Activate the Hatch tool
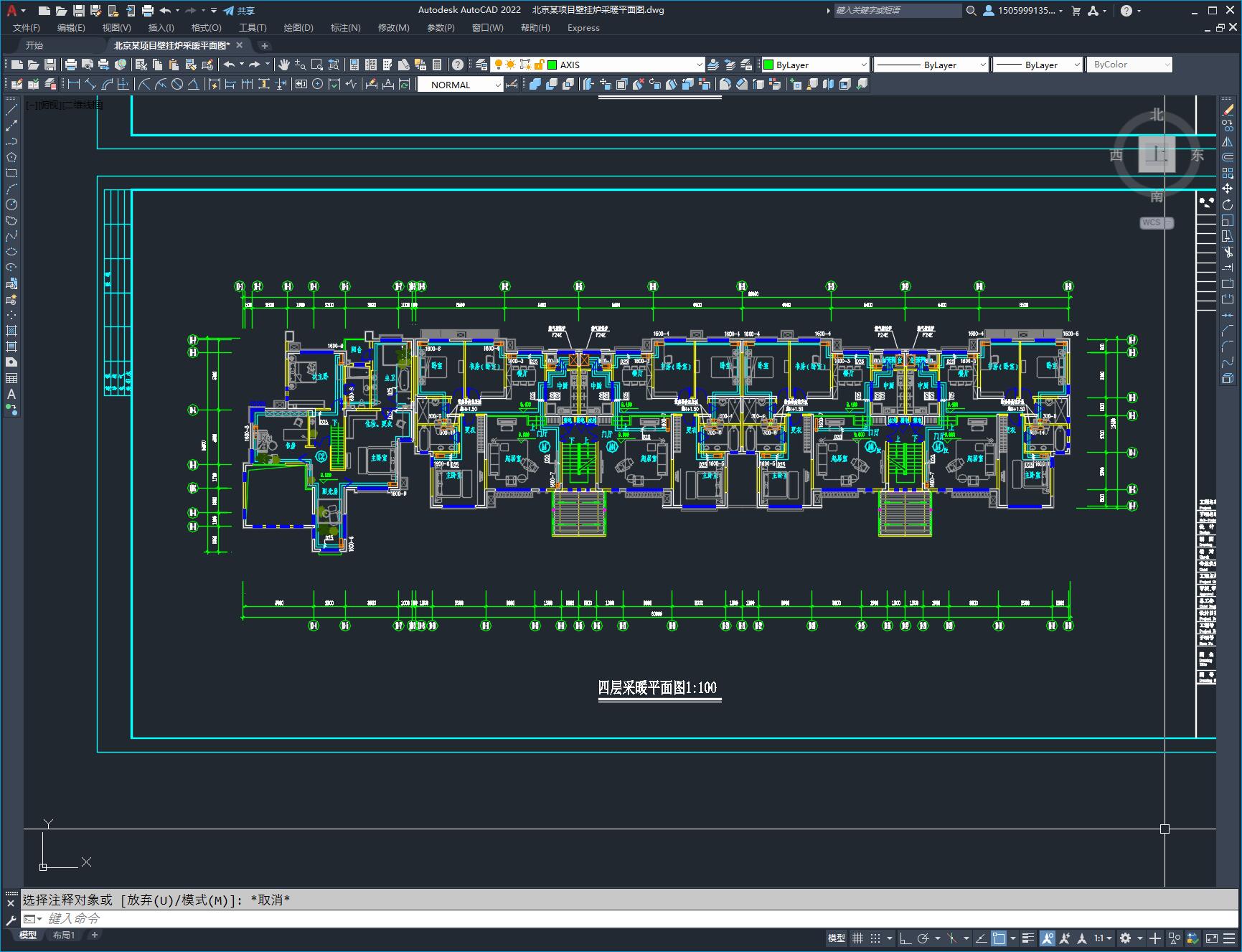Screen dimensions: 1242x952 [x=11, y=331]
